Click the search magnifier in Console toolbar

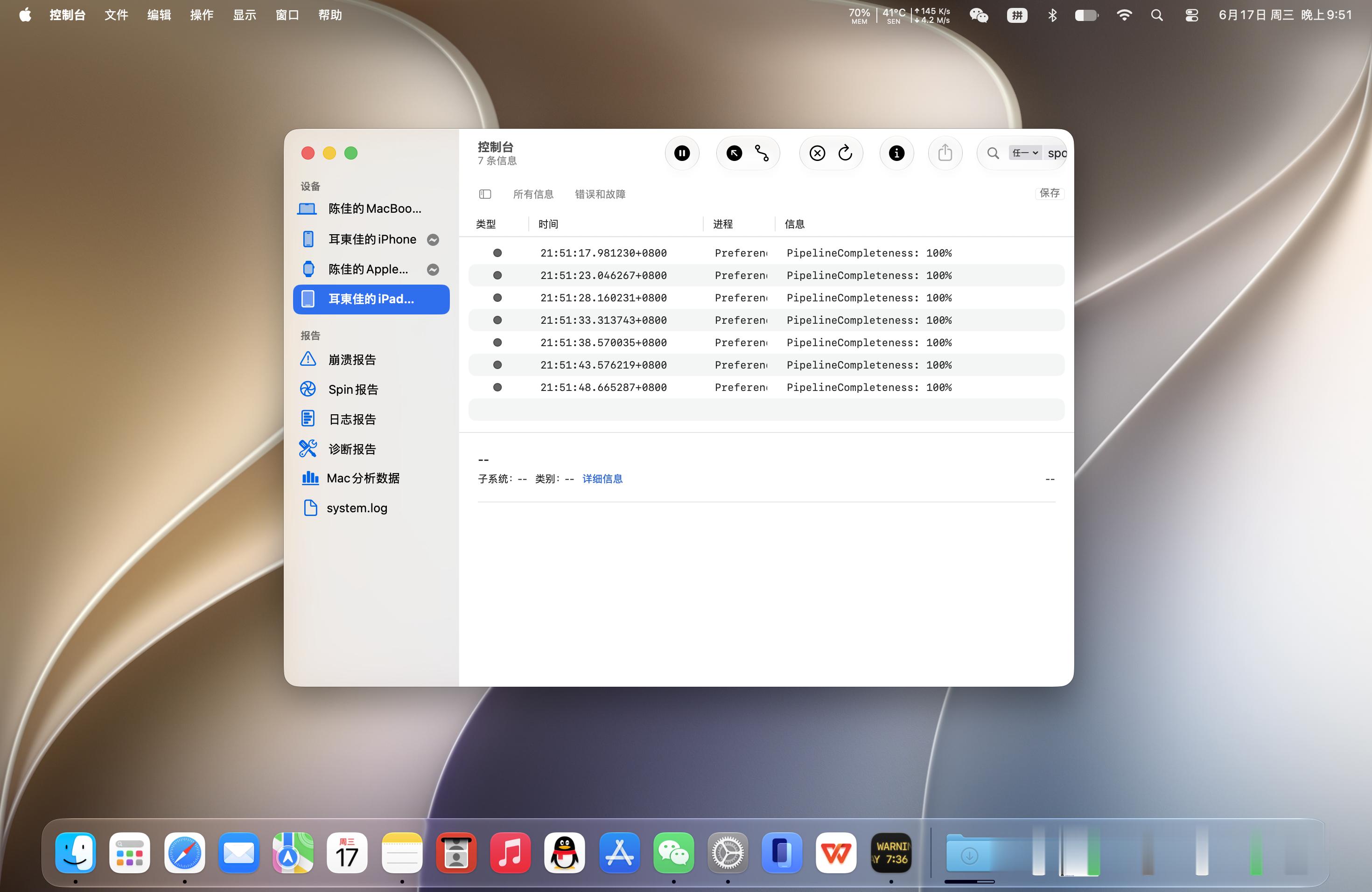(x=993, y=153)
